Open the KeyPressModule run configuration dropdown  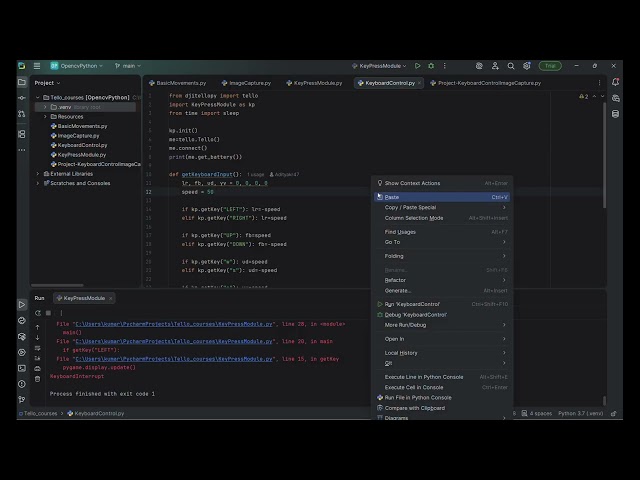click(x=380, y=66)
